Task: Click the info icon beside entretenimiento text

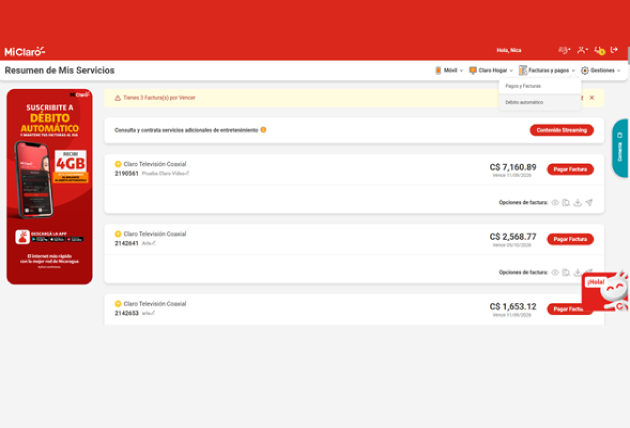Action: (x=263, y=130)
